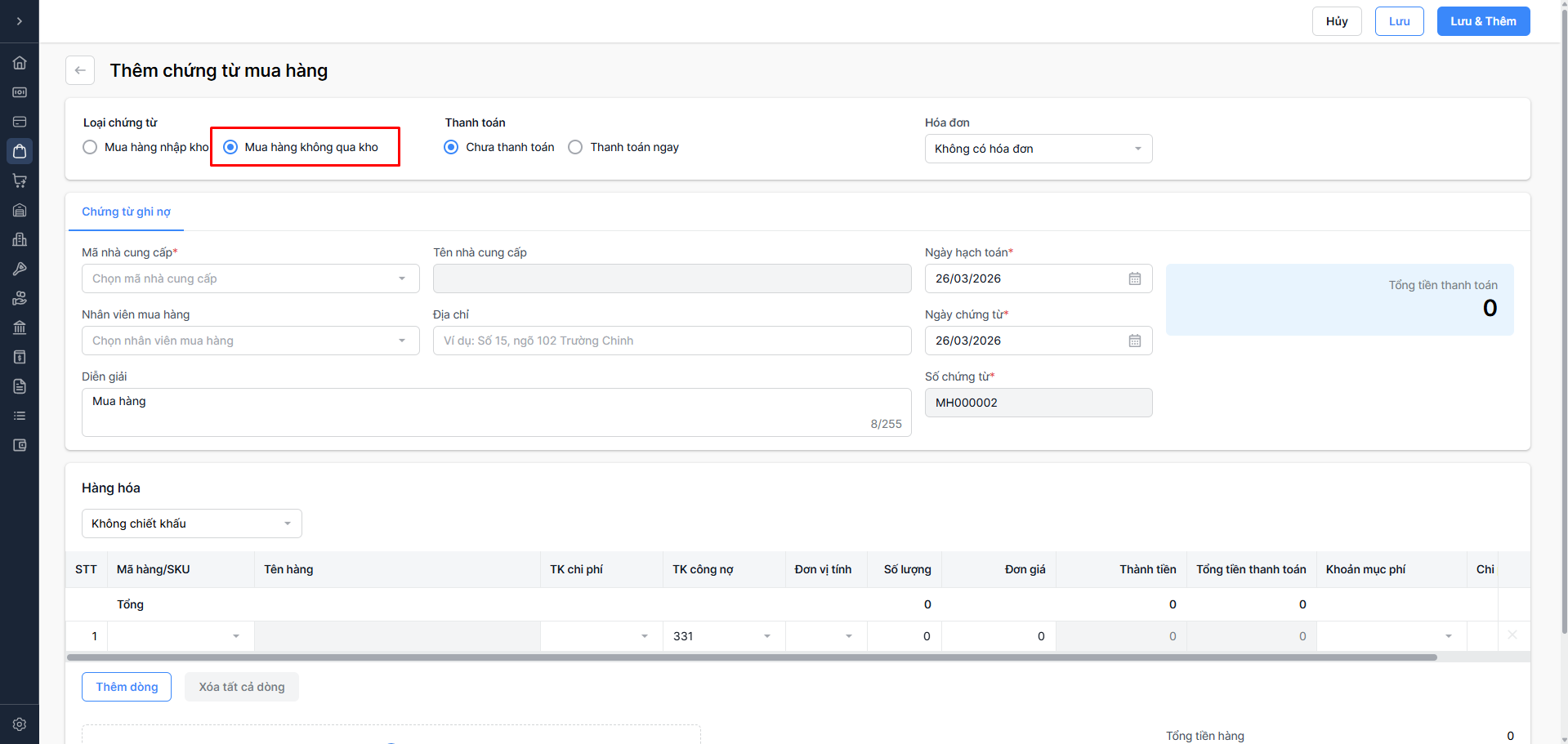Expand Mã nhà cung cấp dropdown
Screen dimensions: 1568x744
tap(250, 278)
